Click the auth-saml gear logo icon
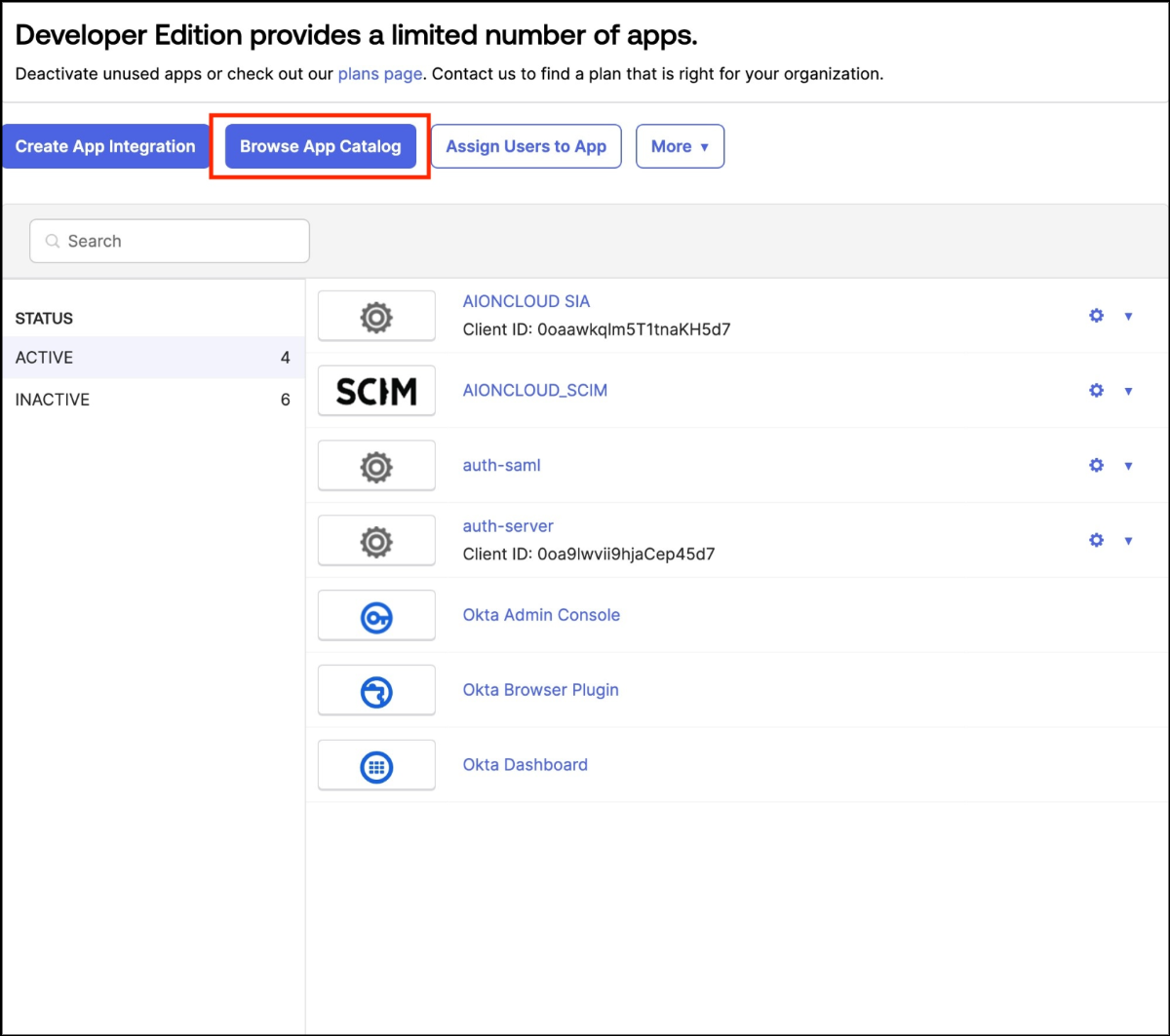The height and width of the screenshot is (1036, 1170). point(376,467)
